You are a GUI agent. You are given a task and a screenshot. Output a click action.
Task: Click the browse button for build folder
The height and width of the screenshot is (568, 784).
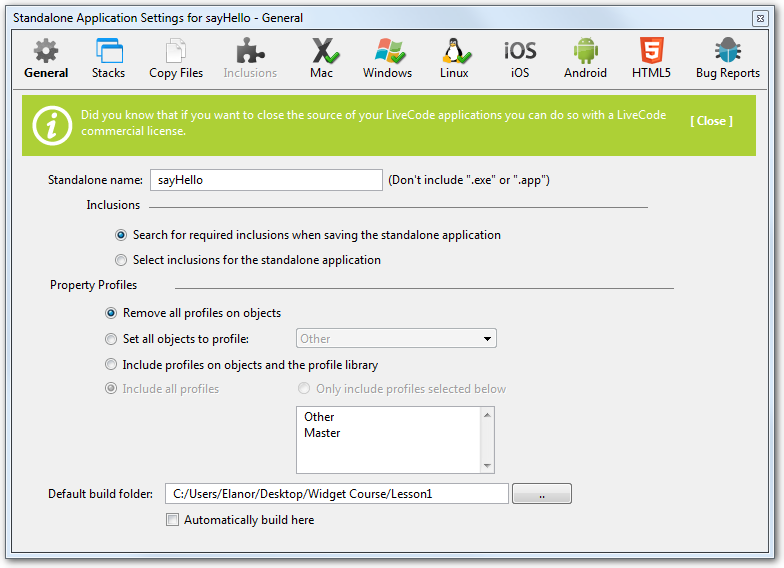541,494
